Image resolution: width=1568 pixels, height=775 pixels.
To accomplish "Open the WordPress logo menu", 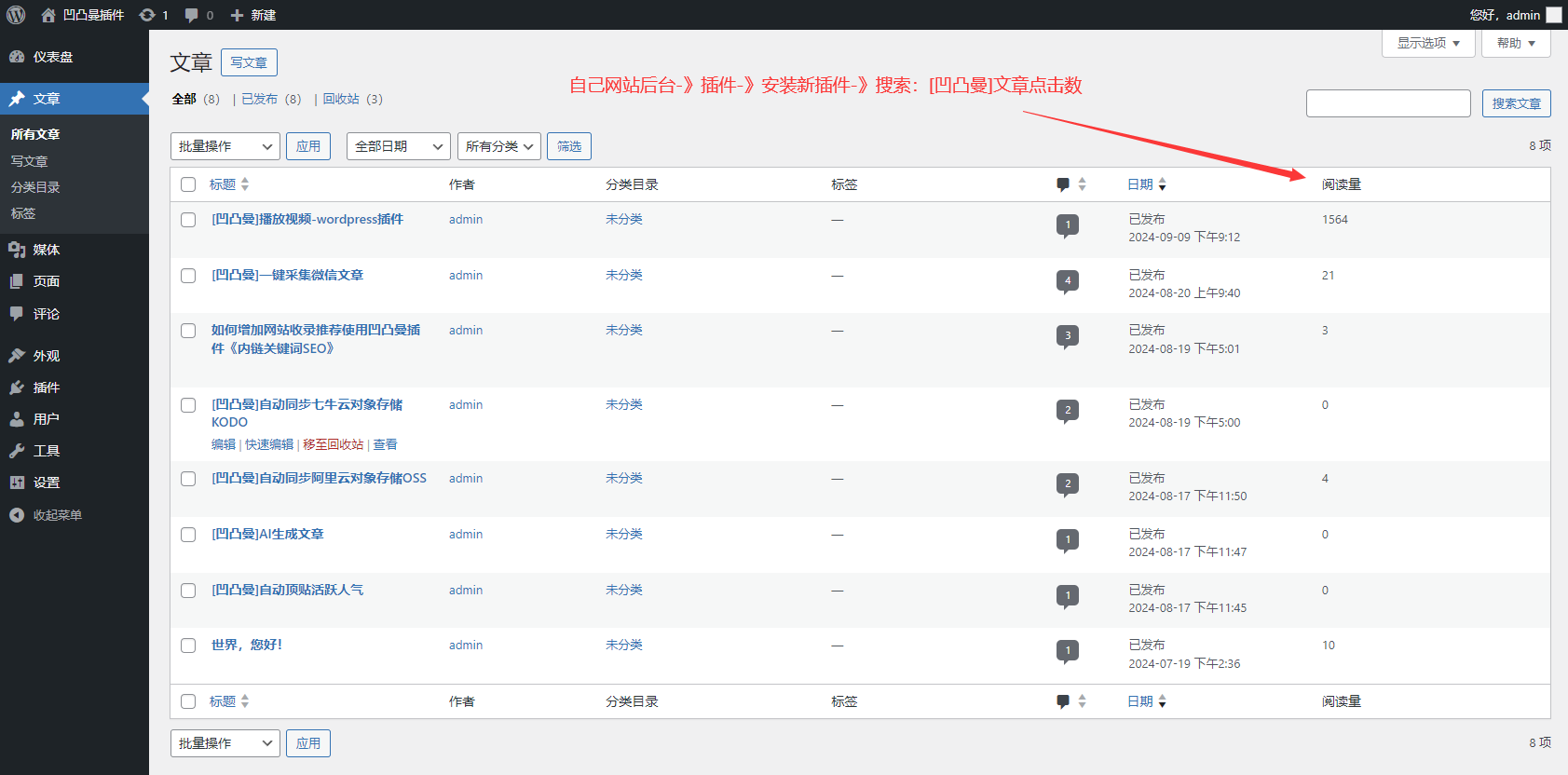I will (16, 15).
